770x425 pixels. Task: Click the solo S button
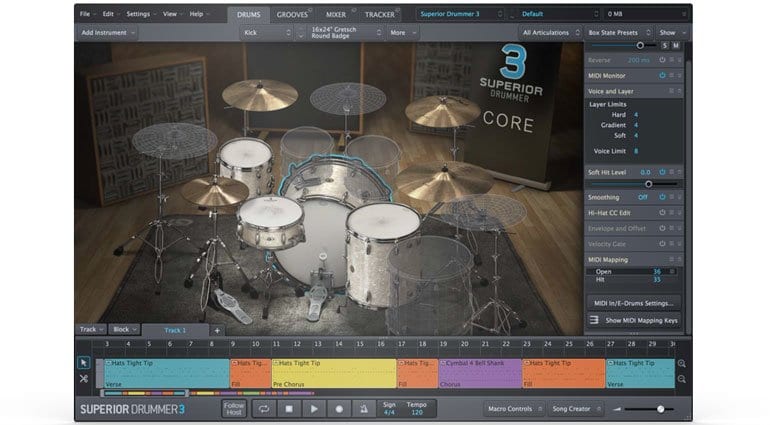pyautogui.click(x=665, y=46)
